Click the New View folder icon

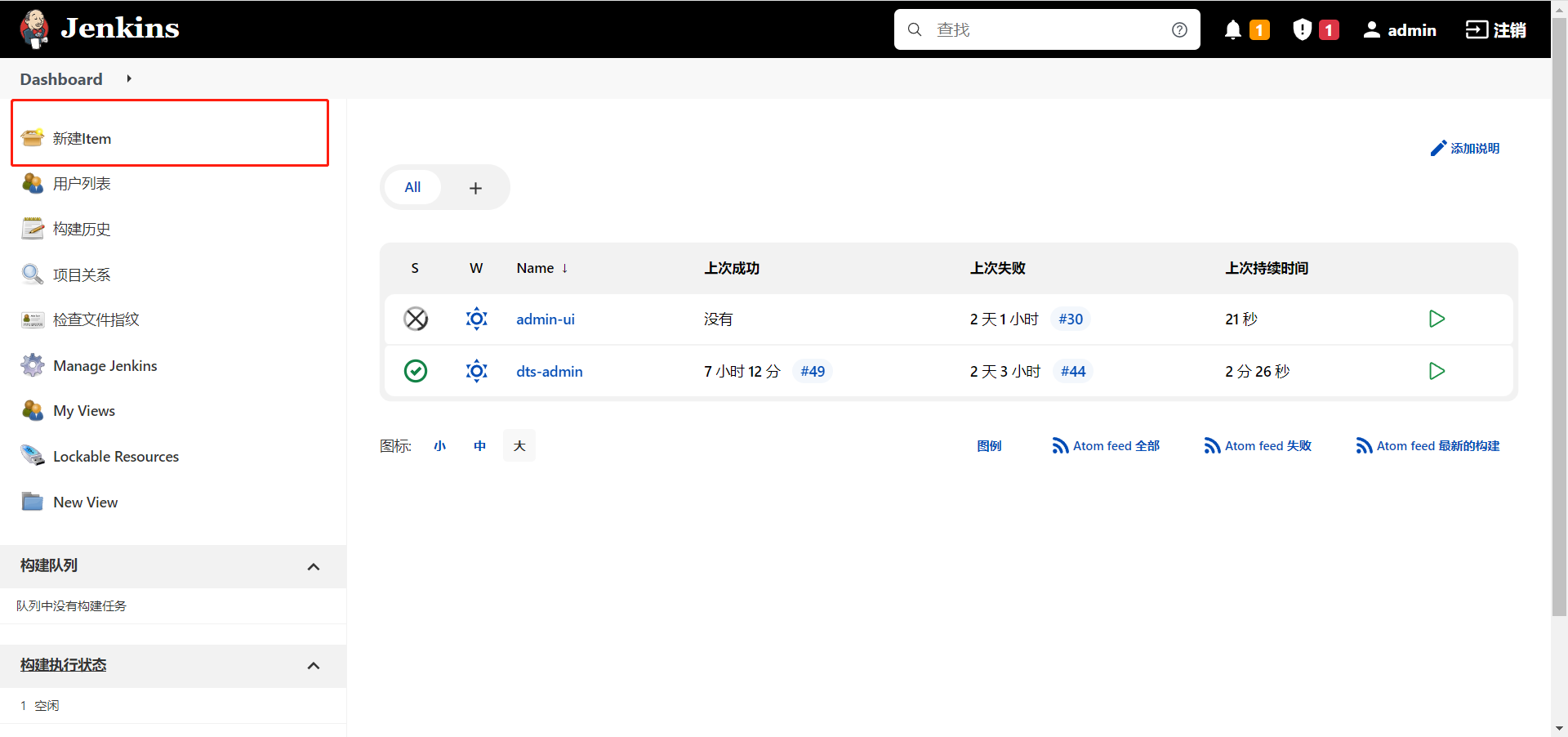click(x=33, y=501)
